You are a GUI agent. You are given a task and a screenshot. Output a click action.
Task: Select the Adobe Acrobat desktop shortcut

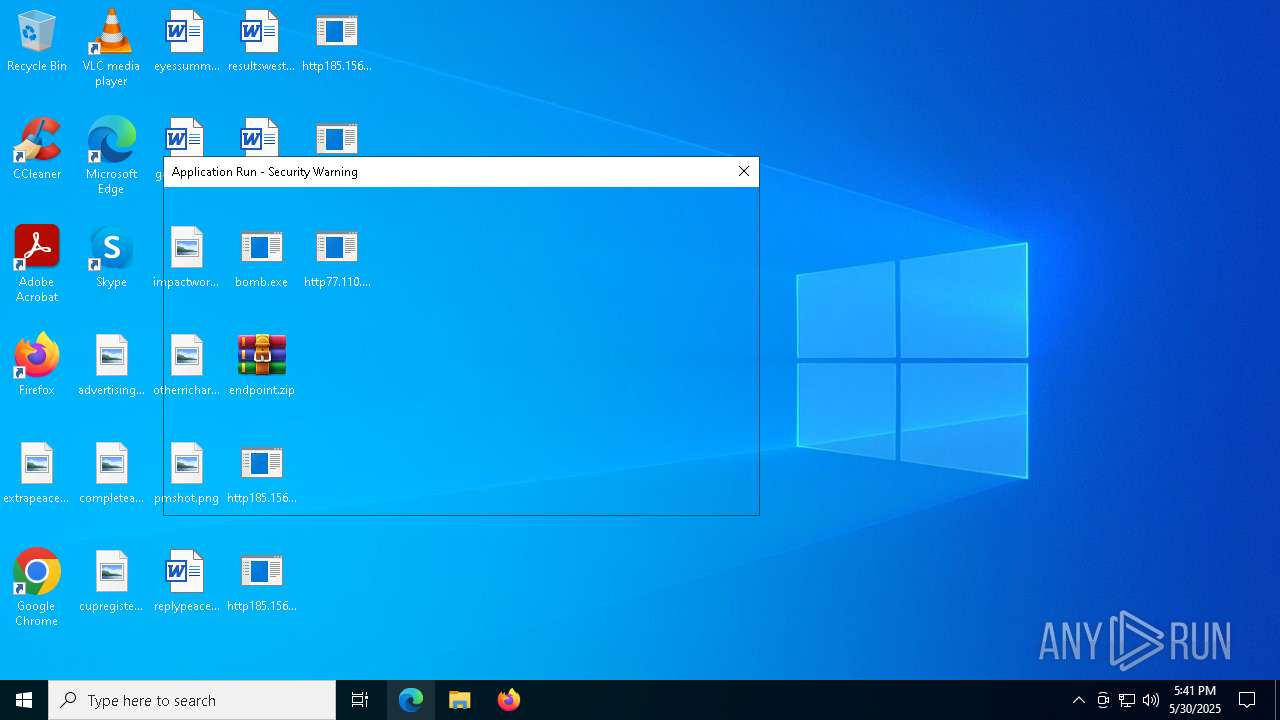(37, 264)
